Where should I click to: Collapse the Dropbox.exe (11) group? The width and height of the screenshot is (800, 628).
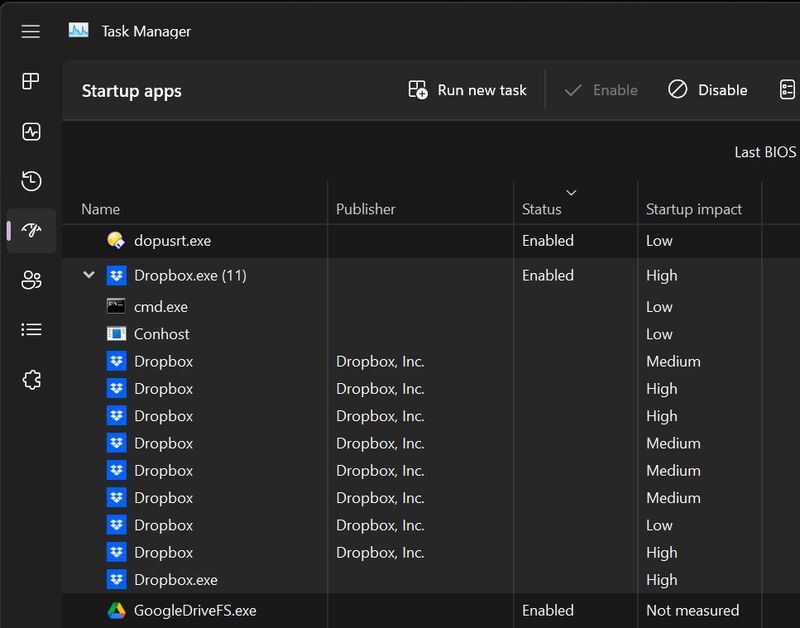coord(89,275)
